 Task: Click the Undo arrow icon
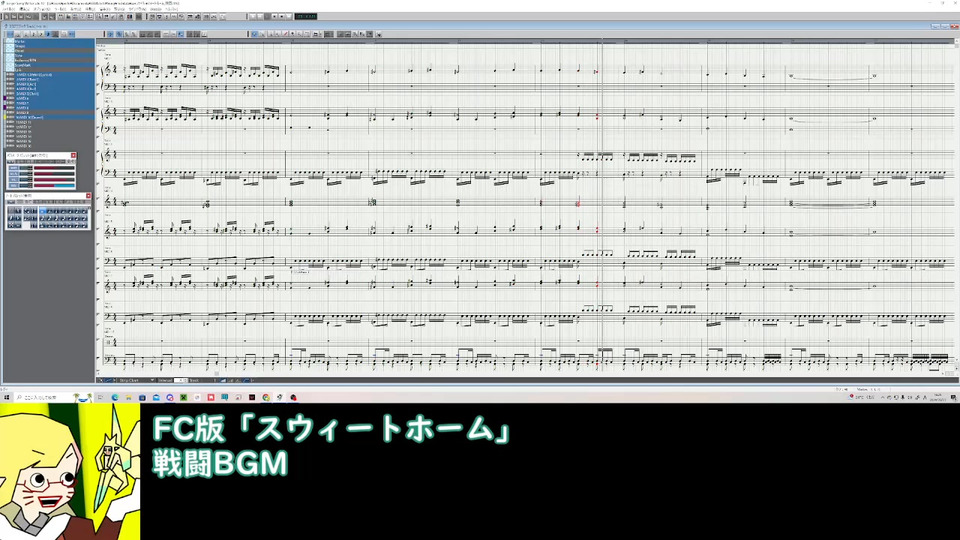point(45,17)
